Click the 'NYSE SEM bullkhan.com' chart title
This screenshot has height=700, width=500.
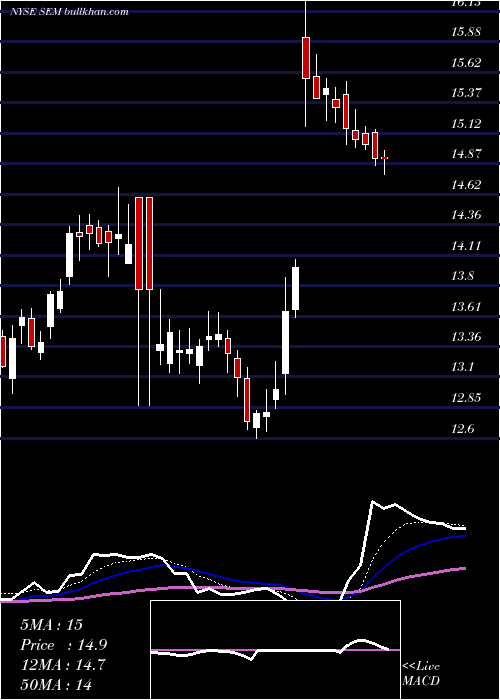coord(69,12)
